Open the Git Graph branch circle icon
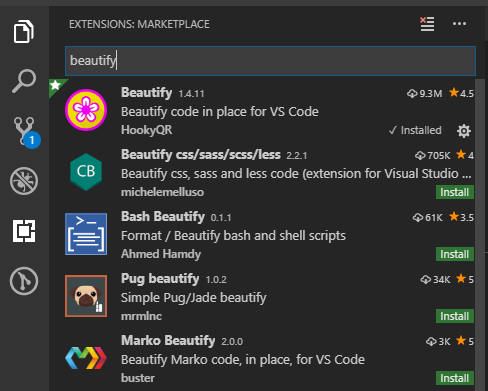This screenshot has height=391, width=488. click(x=24, y=281)
